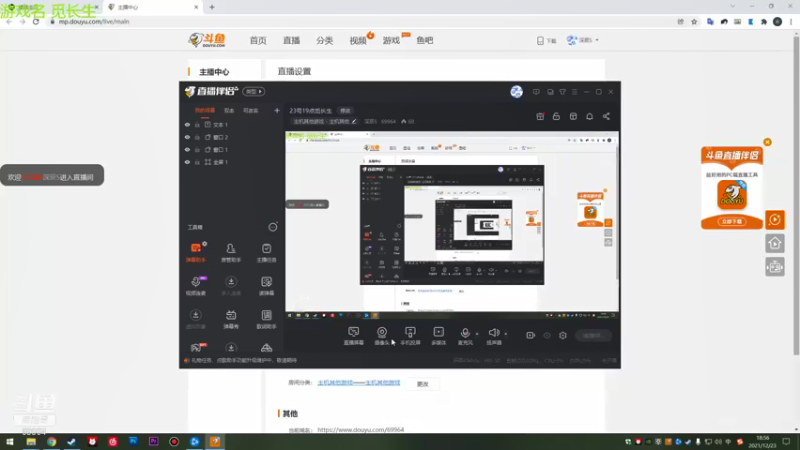Click the user avatar in the 直播伴侣 title bar
The height and width of the screenshot is (450, 800).
coord(516,92)
